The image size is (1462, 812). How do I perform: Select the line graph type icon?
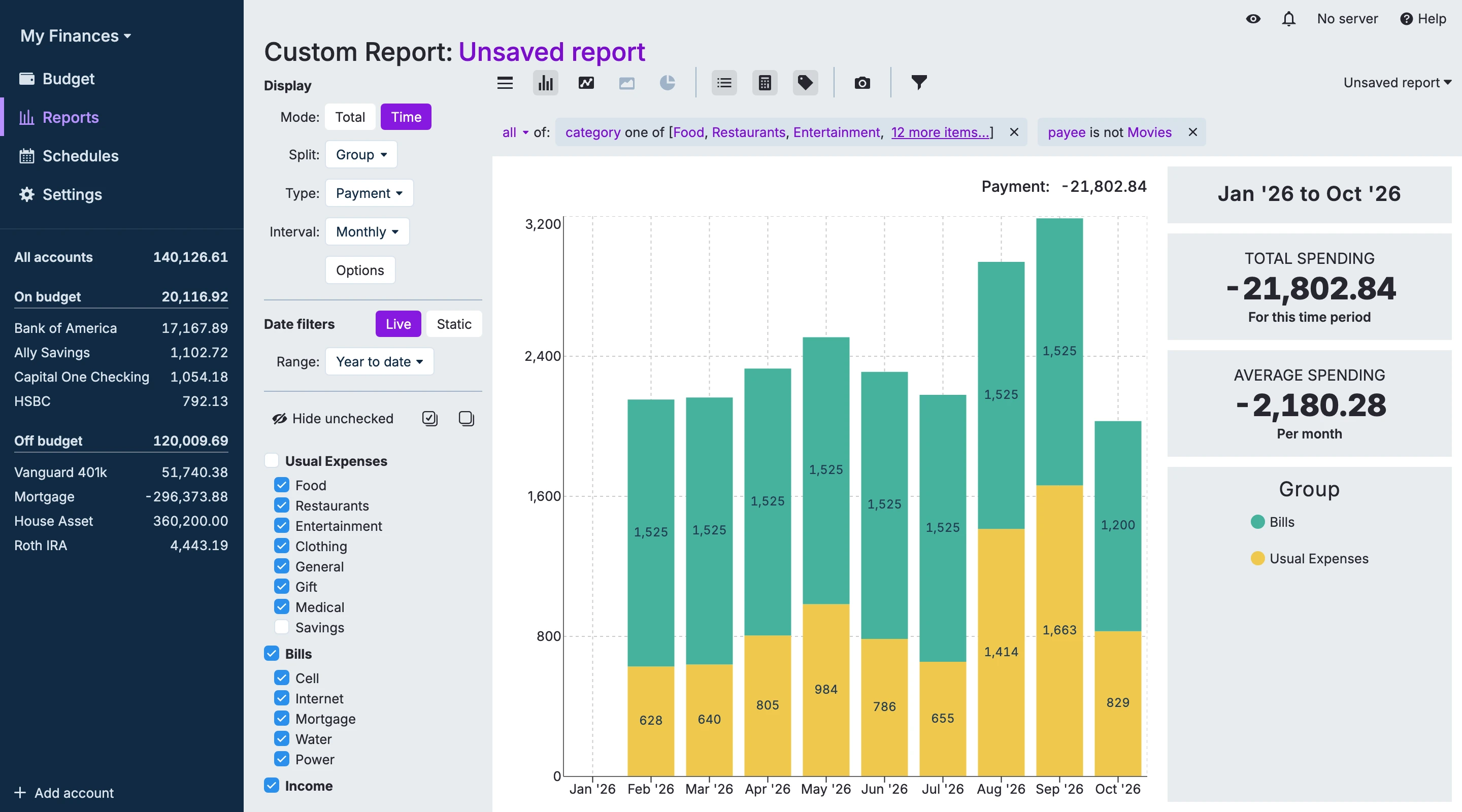tap(586, 83)
